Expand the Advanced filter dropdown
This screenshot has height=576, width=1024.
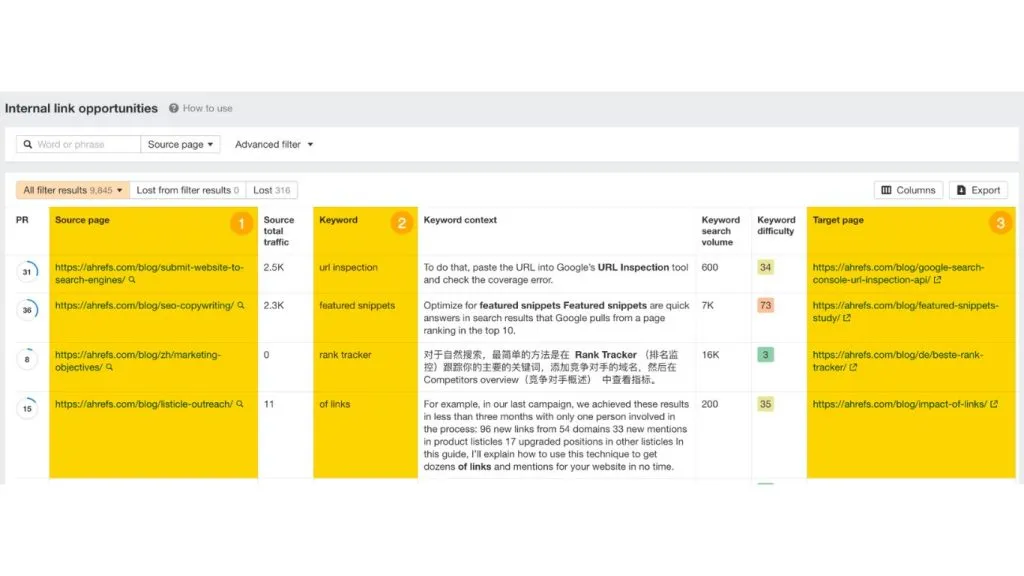point(274,144)
